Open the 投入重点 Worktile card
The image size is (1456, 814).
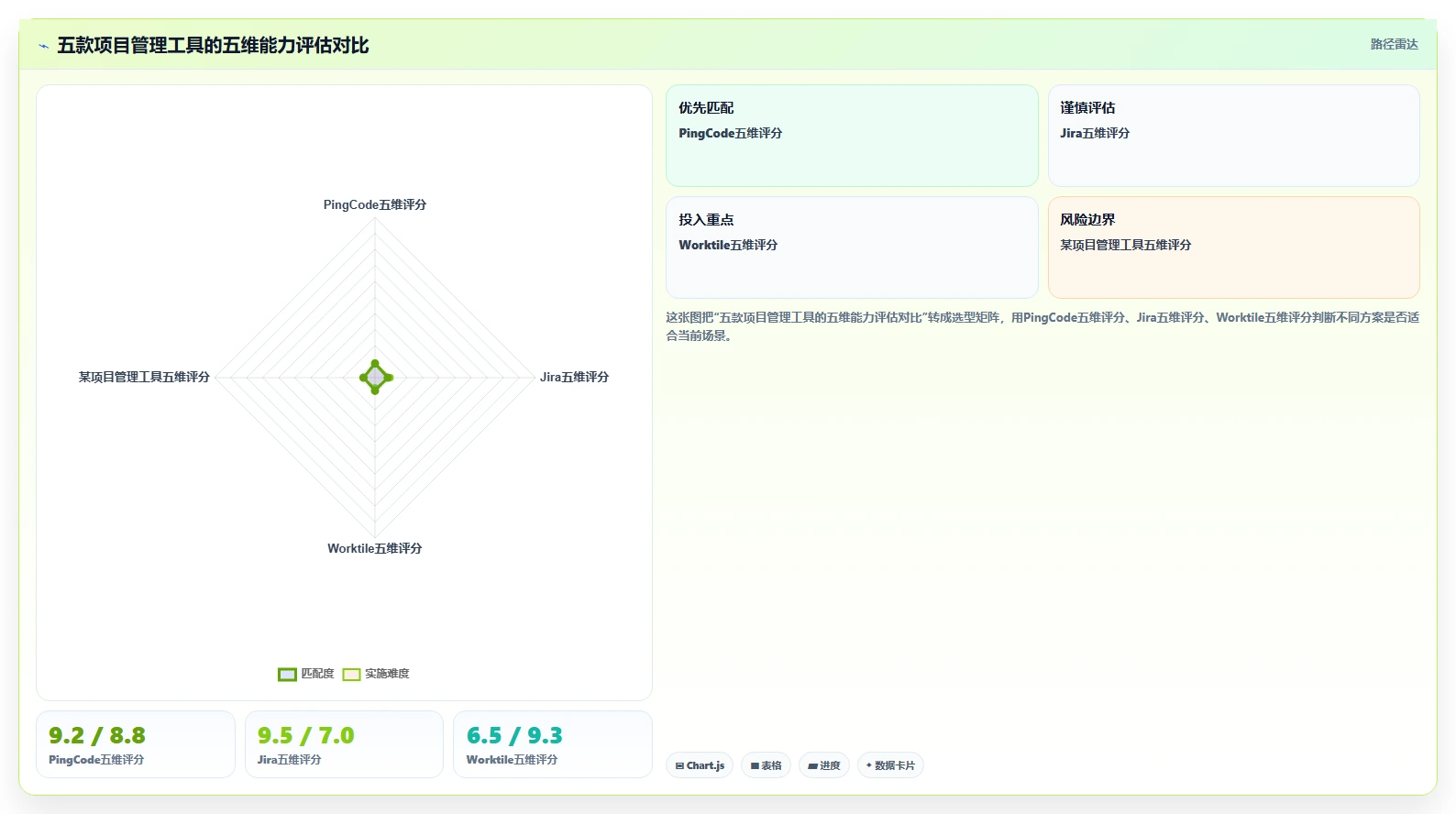(852, 247)
